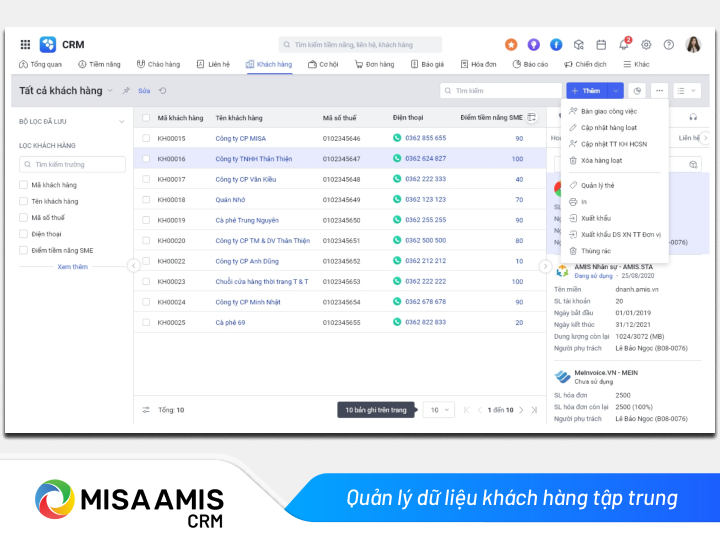Enable the Mã số thuế filter checkbox
720x540 pixels.
(x=23, y=217)
